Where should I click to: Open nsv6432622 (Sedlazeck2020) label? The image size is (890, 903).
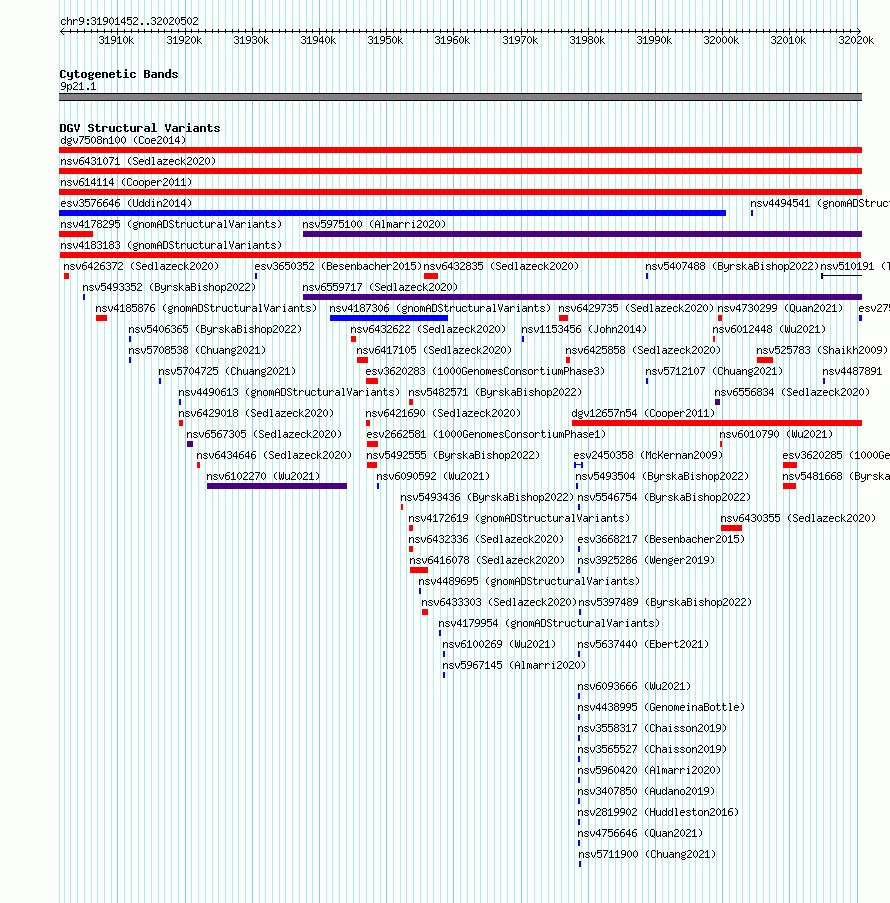pos(428,329)
